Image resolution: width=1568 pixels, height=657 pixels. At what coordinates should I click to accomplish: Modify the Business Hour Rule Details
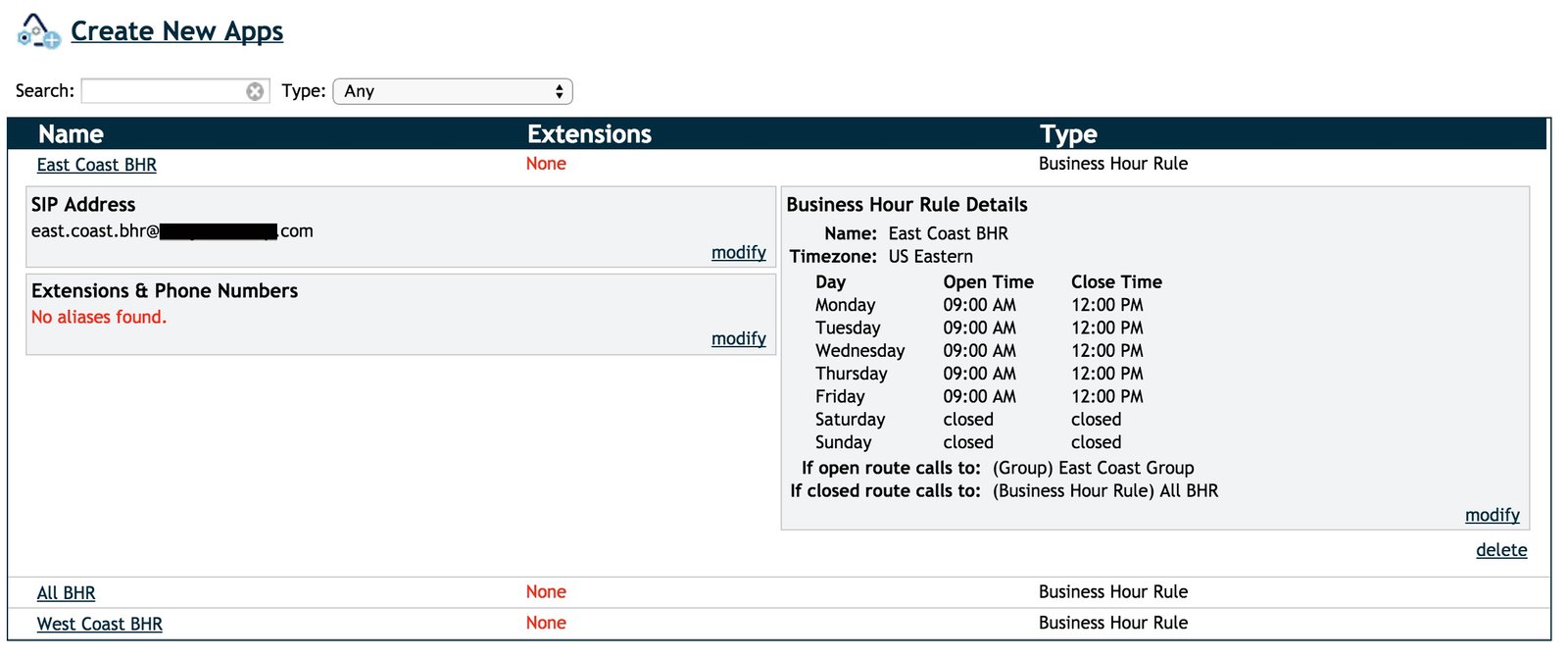click(1492, 515)
